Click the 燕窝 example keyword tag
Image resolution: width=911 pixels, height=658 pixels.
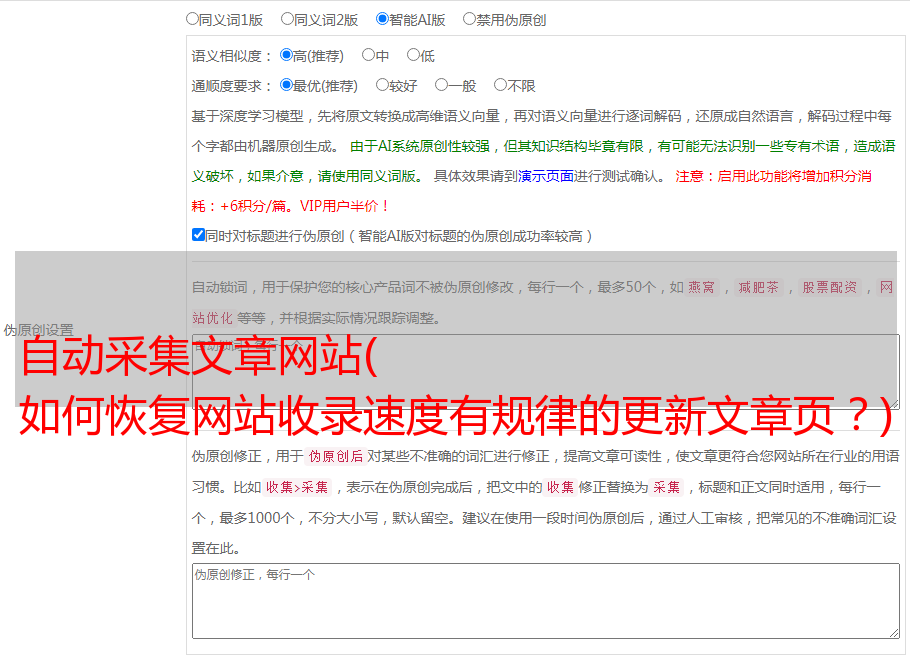pos(702,287)
